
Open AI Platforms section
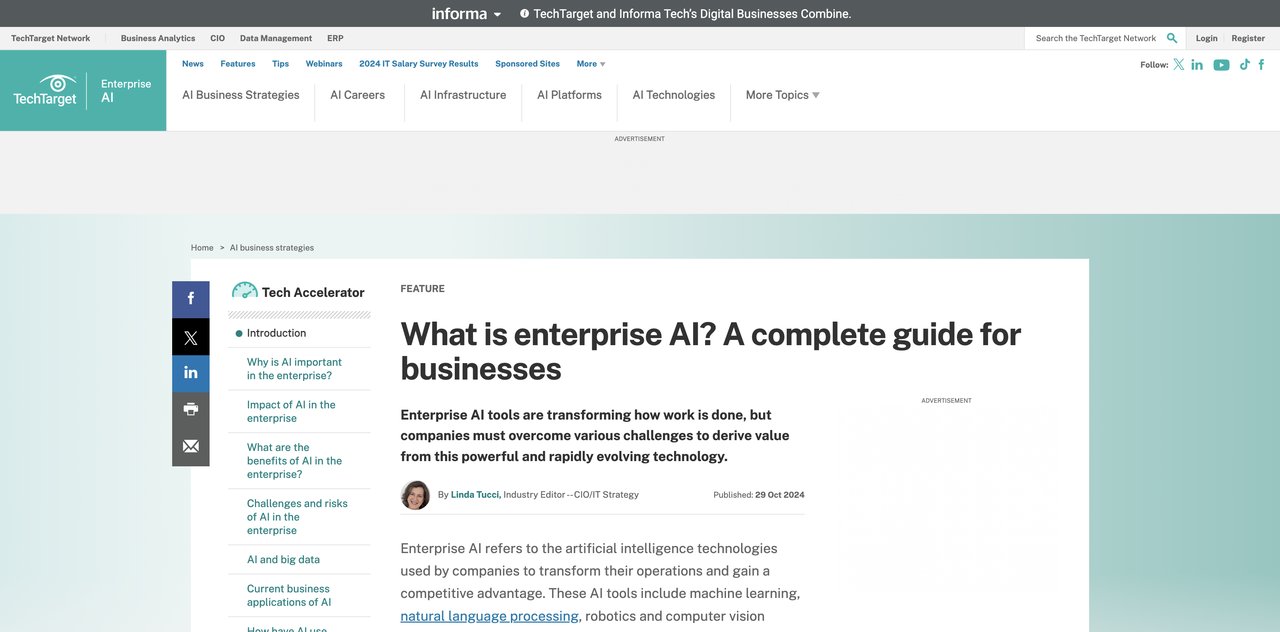(569, 95)
